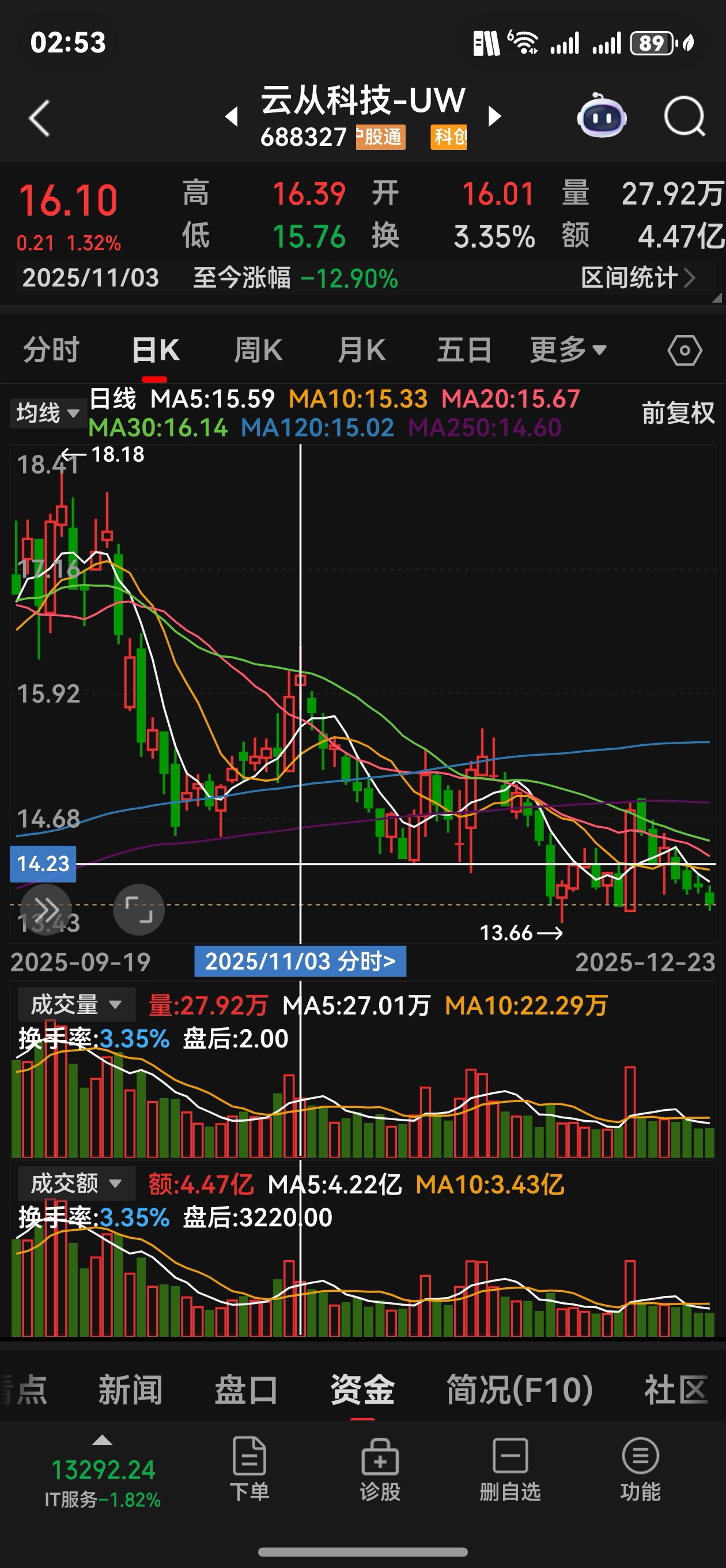Image resolution: width=726 pixels, height=1568 pixels.
Task: Open the 资金 tab
Action: (362, 1390)
